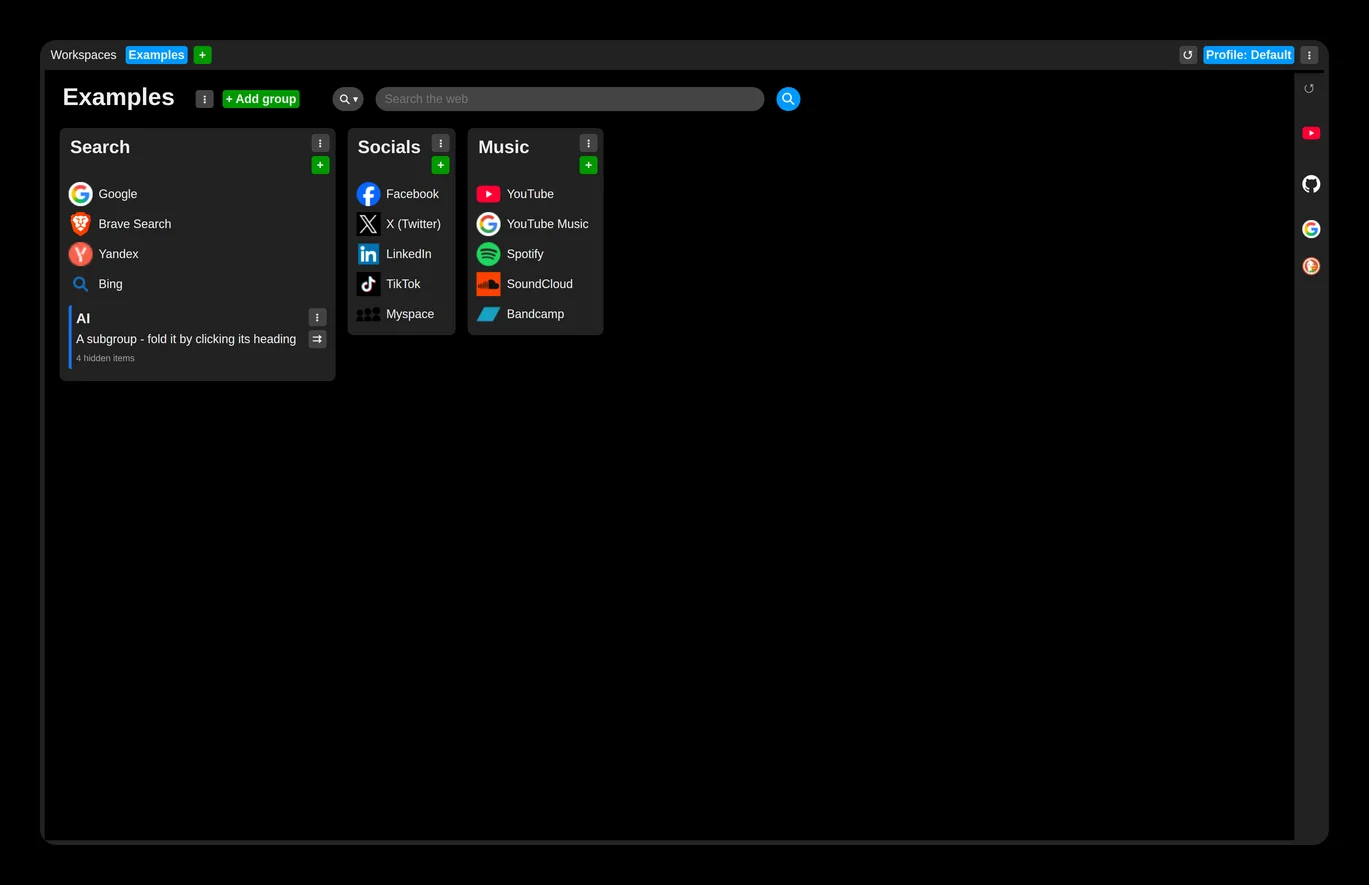Click the Yandex logo icon
Viewport: 1369px width, 885px height.
tap(81, 254)
